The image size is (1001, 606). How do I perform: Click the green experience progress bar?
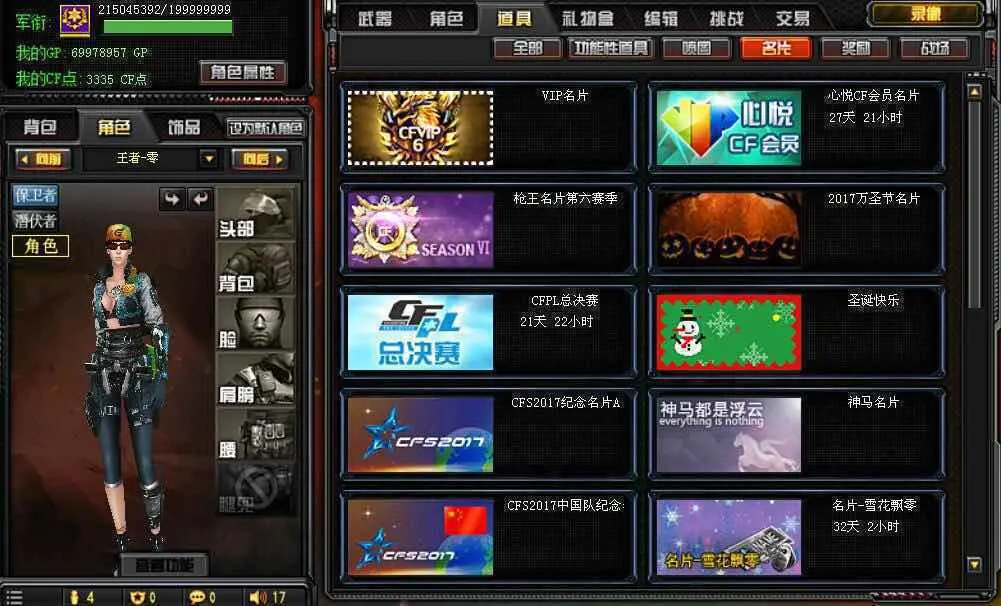tap(168, 27)
